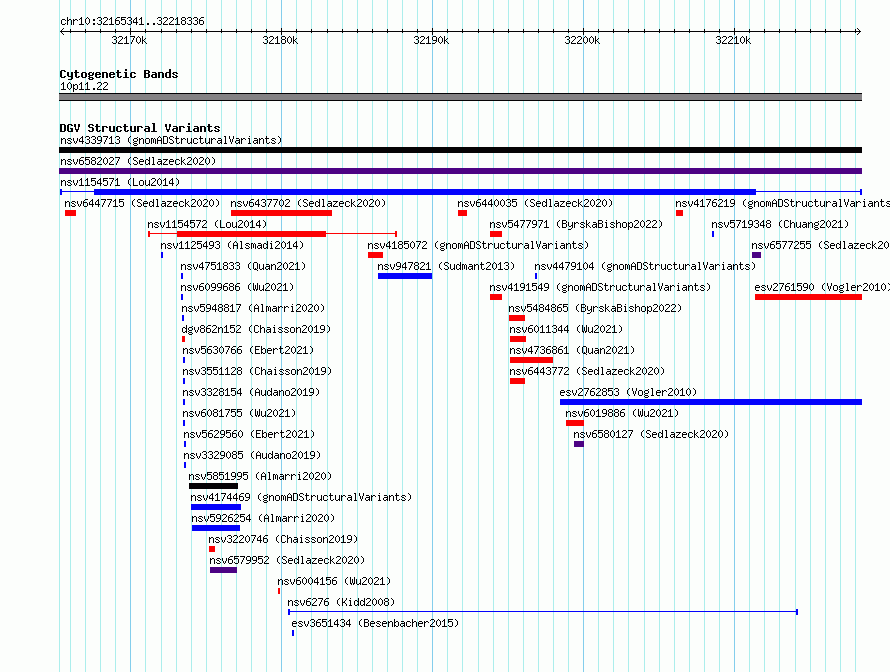Open esv2762853 (Vogler2010) variant
Screen dimensions: 890x672
[628, 392]
